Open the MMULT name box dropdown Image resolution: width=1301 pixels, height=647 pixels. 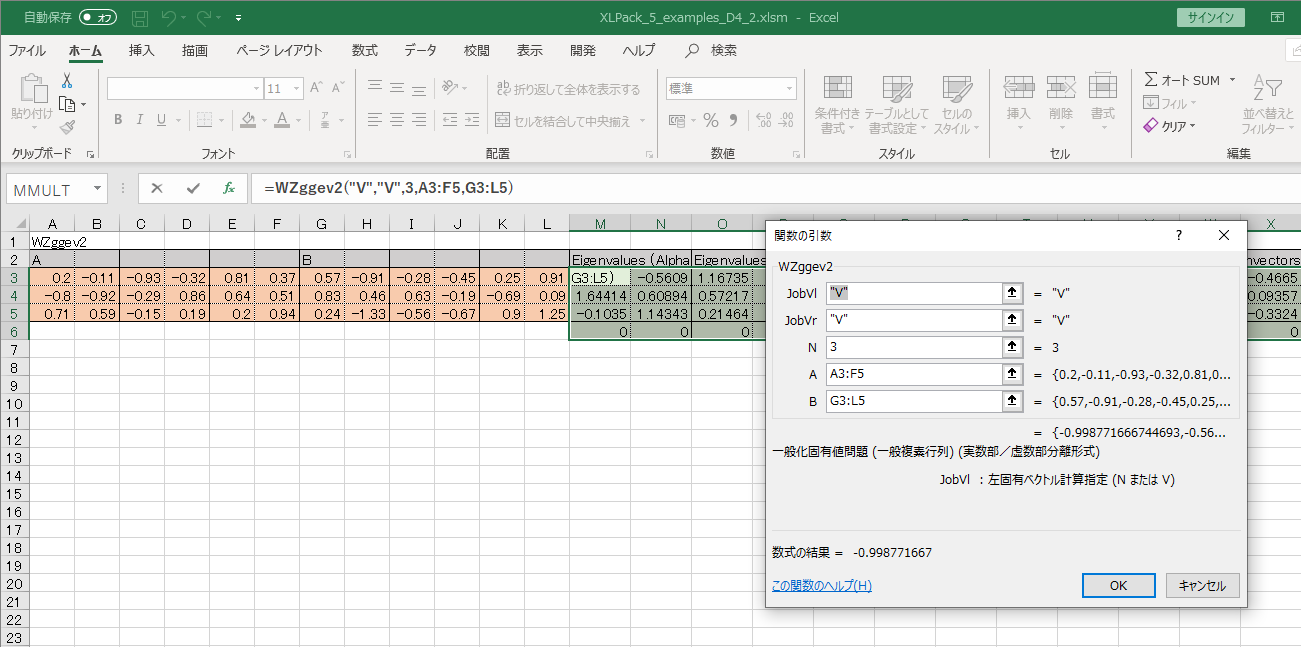[x=97, y=188]
